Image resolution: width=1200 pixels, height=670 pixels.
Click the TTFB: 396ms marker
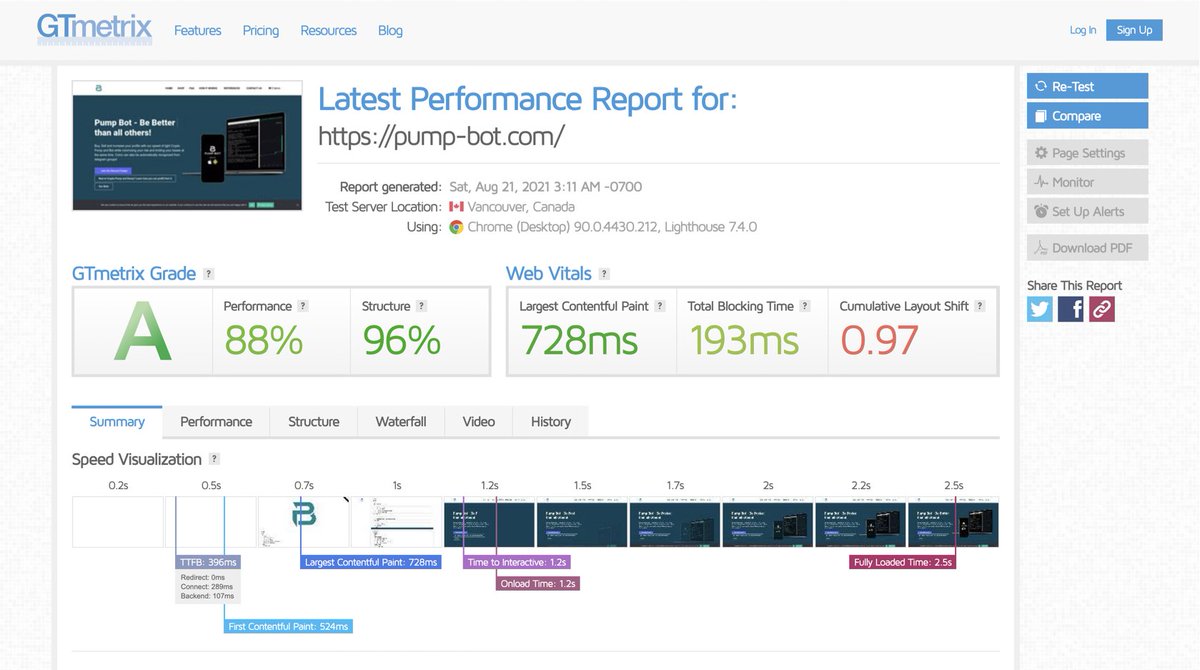pyautogui.click(x=208, y=562)
